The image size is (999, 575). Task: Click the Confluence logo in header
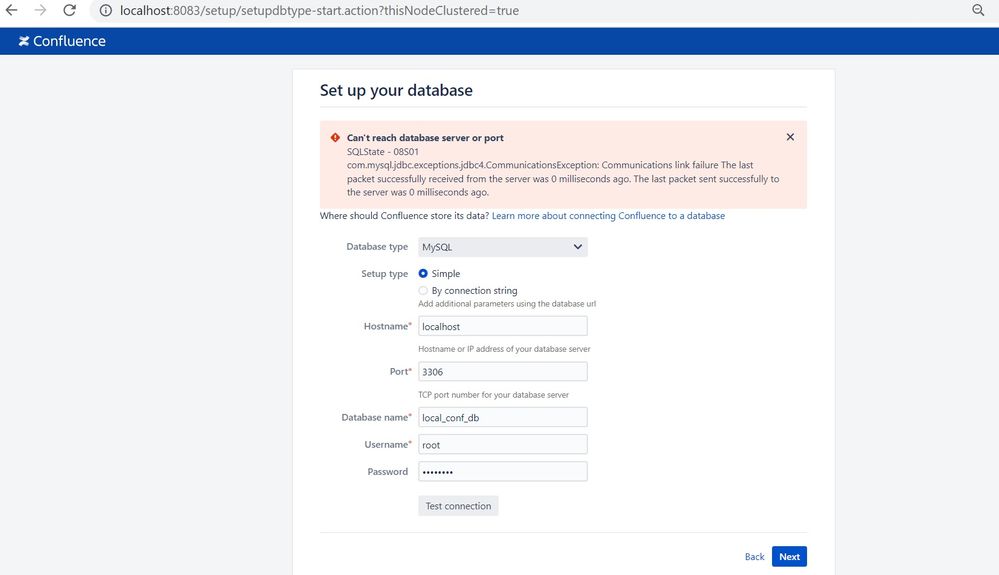pos(62,41)
